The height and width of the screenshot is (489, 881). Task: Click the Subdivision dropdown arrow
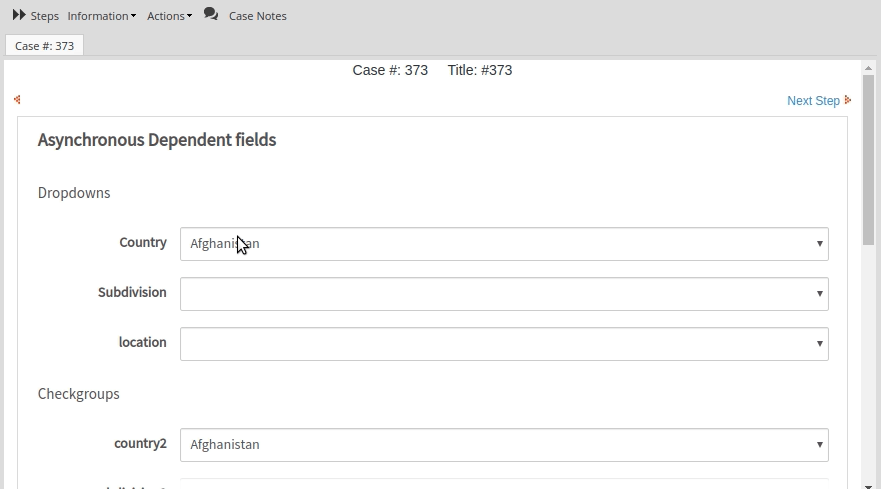pos(819,294)
